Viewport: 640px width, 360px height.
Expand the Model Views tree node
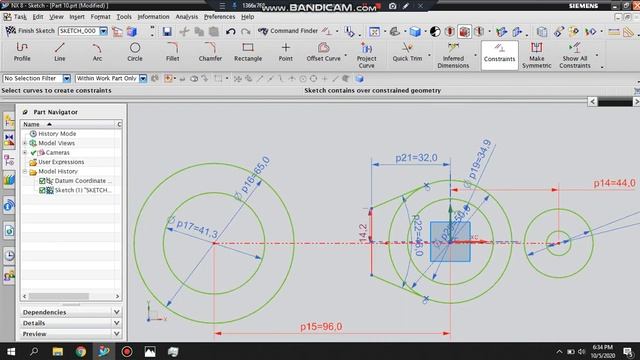click(x=25, y=143)
